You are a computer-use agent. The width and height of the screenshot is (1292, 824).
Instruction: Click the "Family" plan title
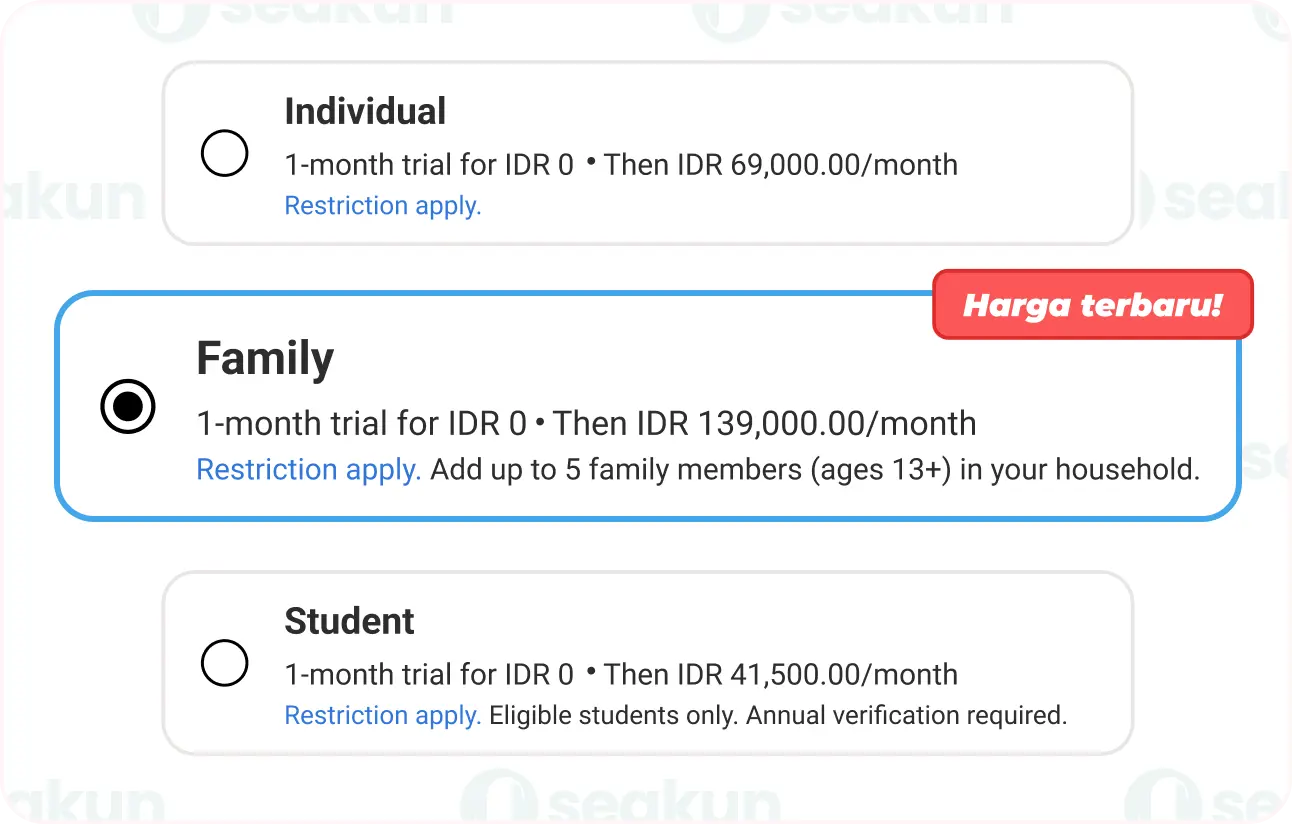pyautogui.click(x=264, y=358)
